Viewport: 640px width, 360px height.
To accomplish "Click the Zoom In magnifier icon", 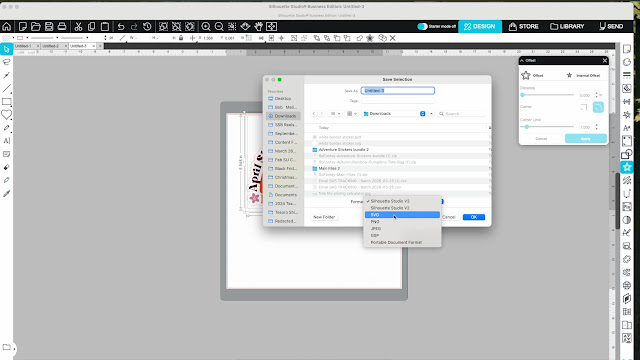I will pos(206,27).
